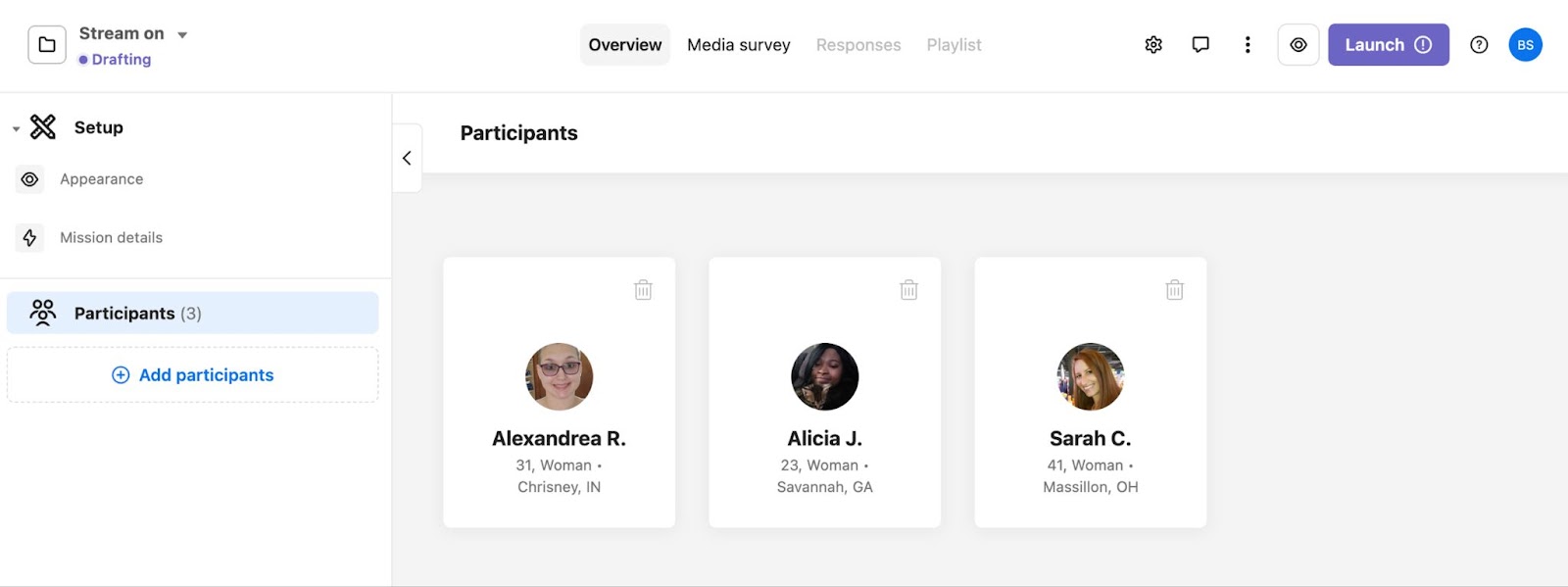The width and height of the screenshot is (1568, 587).
Task: Toggle preview with the eye button
Action: (1298, 45)
